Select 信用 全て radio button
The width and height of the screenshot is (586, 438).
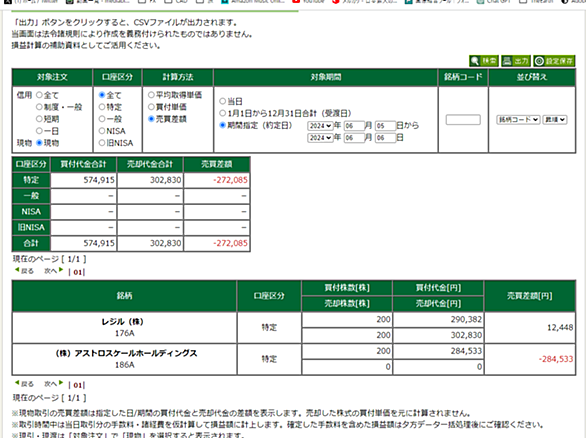tap(39, 95)
